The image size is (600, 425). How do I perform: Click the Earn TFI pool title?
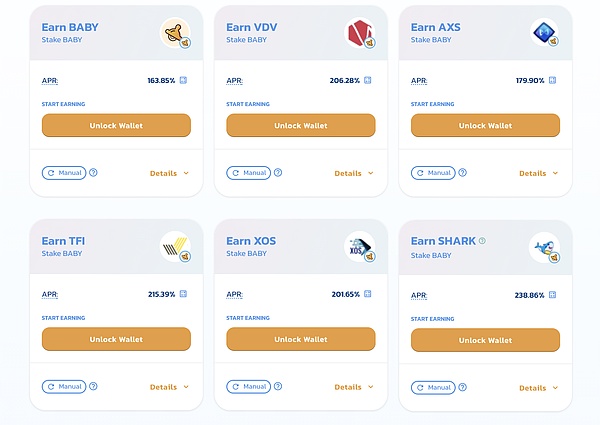[63, 241]
